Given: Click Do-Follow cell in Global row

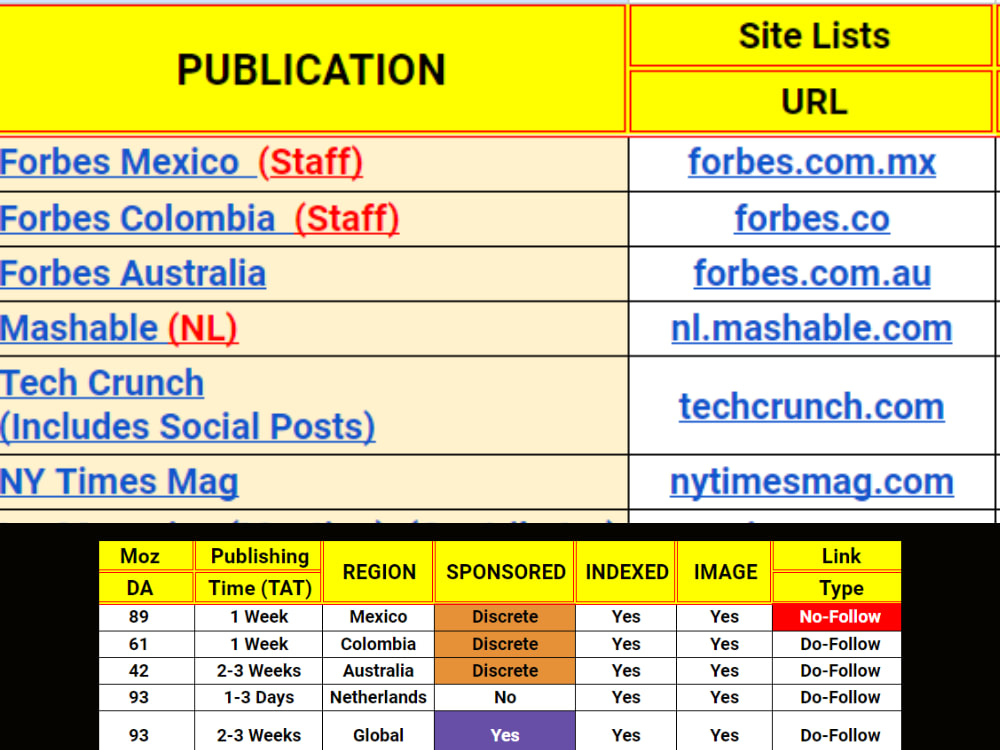Looking at the screenshot, I should coord(837,731).
